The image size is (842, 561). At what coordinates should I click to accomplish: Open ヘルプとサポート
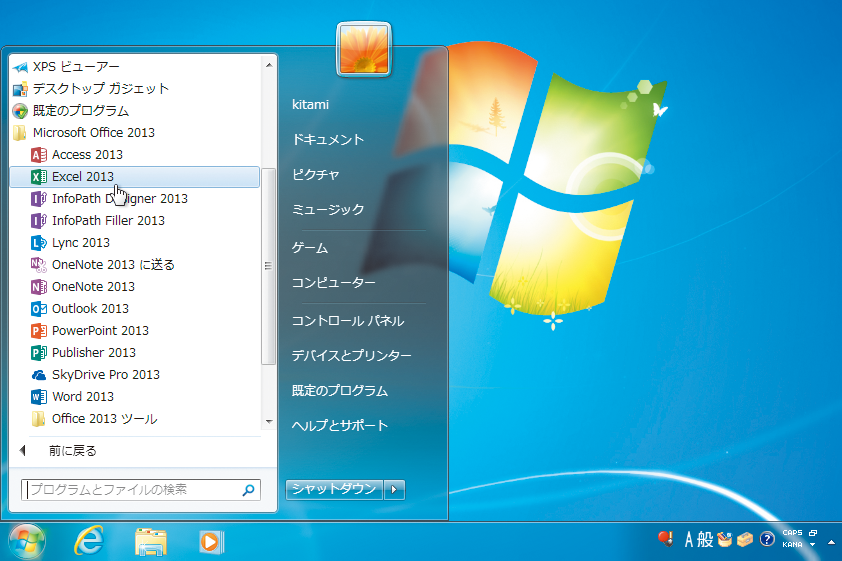click(x=340, y=425)
